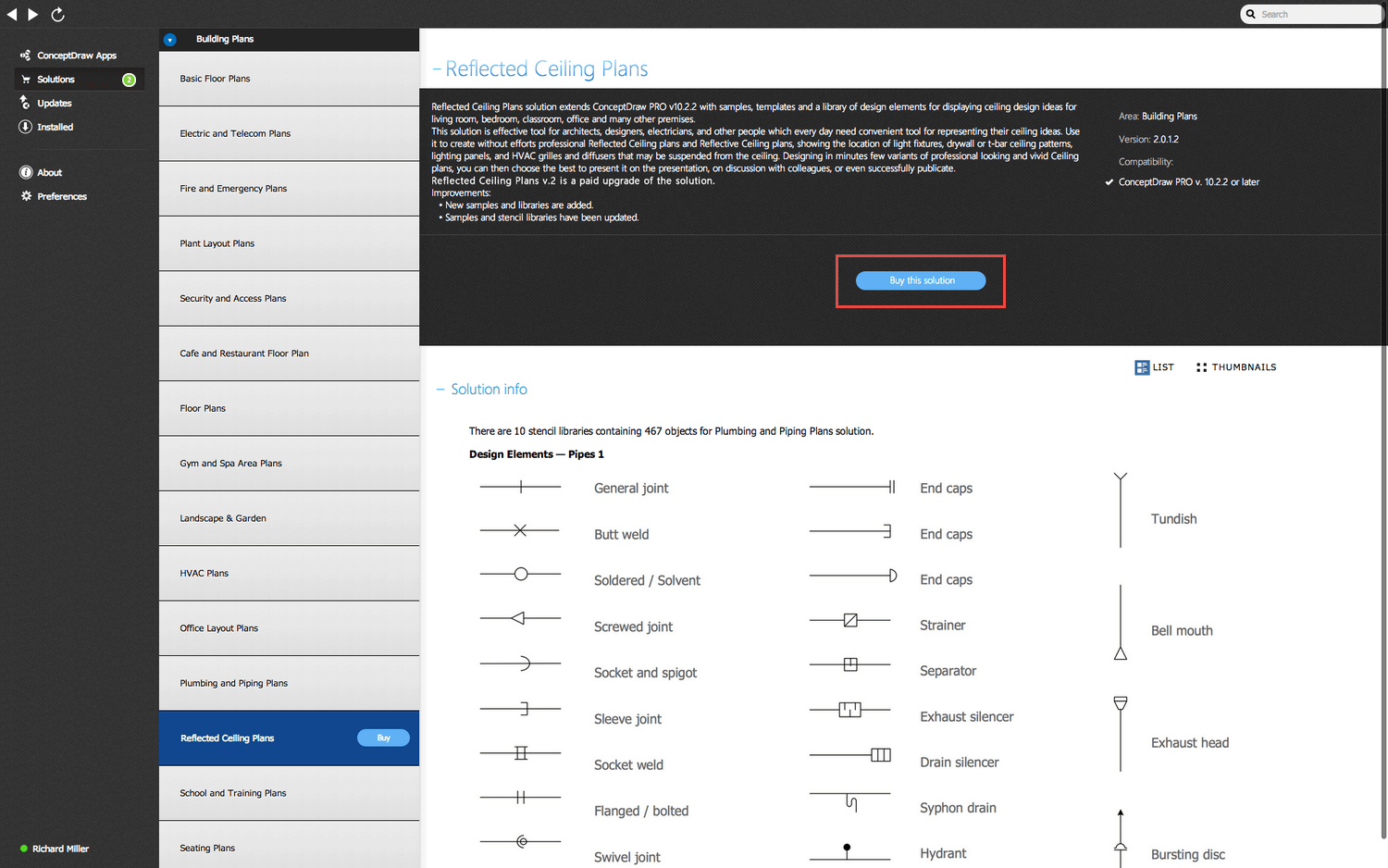Click the Sleeve joint pipe symbol

[520, 709]
